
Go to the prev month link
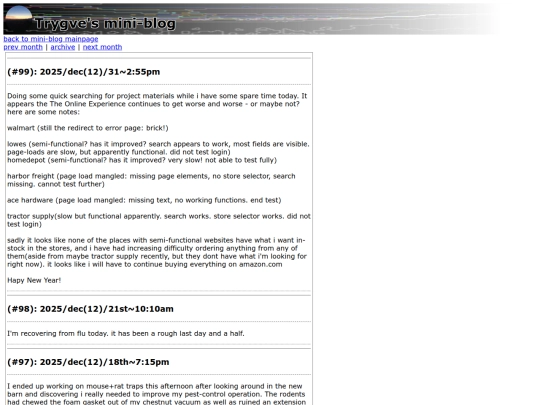click(23, 47)
